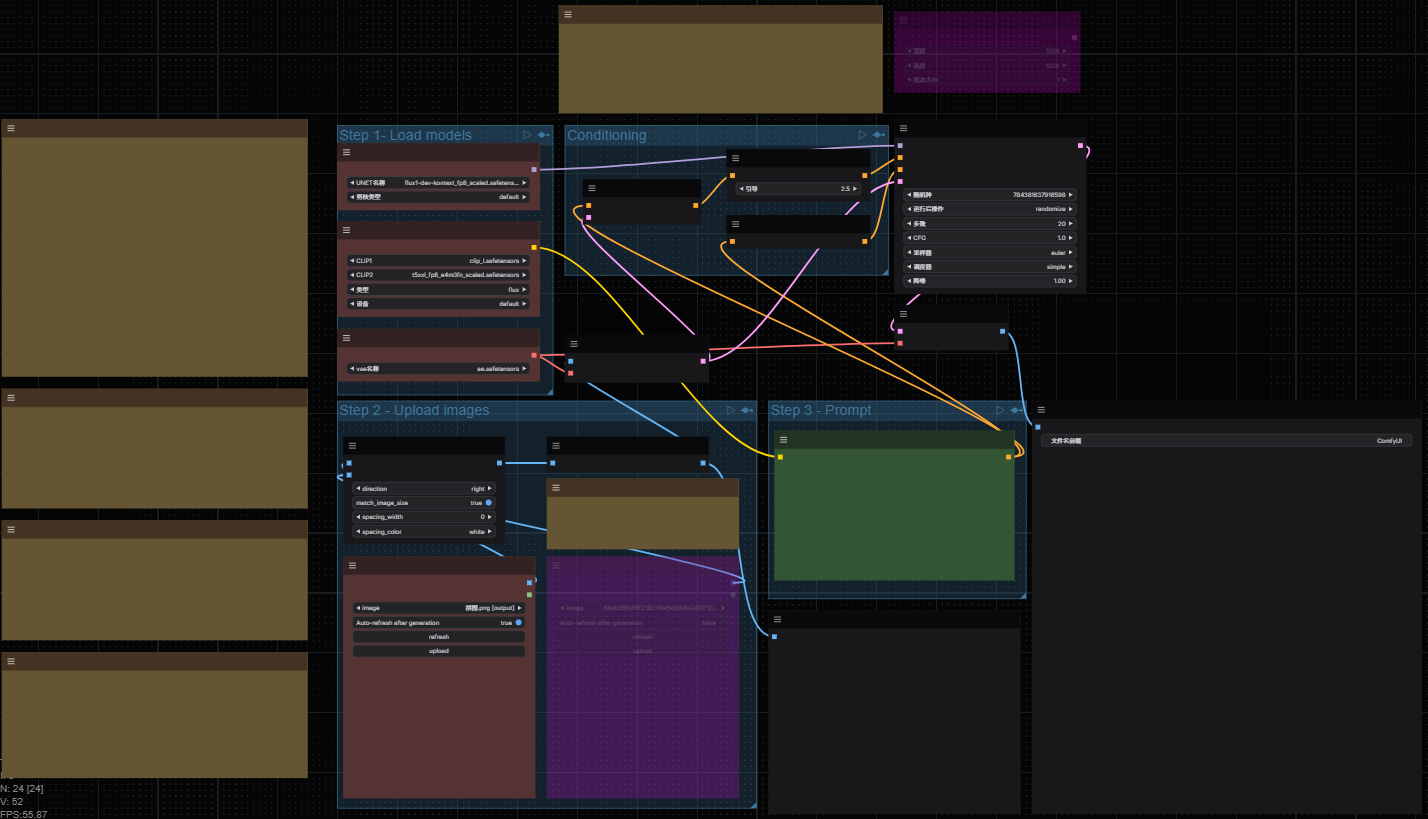Open hamburger menu of the red image upload node

[352, 565]
